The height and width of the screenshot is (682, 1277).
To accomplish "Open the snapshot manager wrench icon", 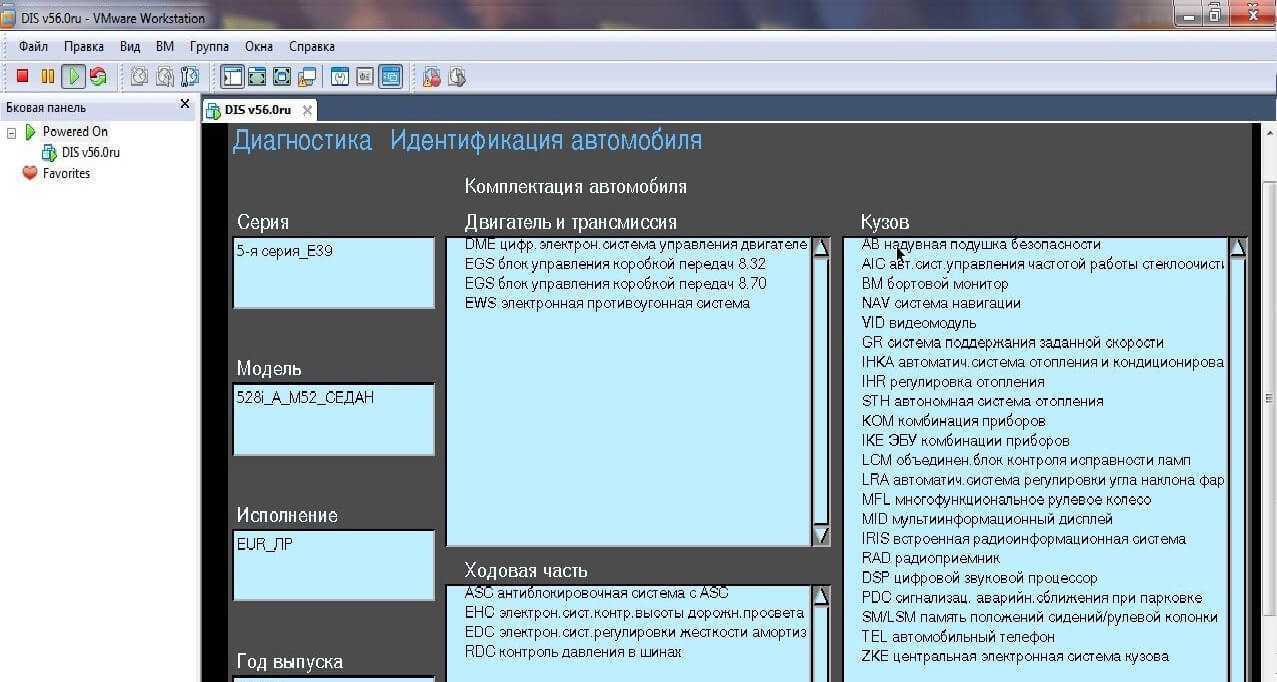I will [189, 76].
